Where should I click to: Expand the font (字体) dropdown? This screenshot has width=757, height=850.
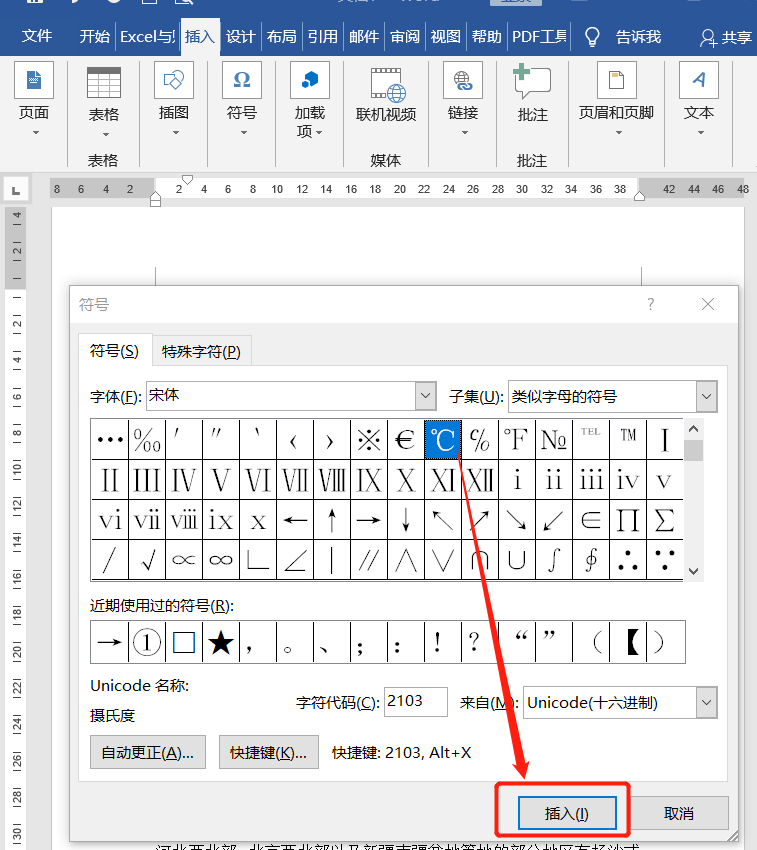coord(426,396)
